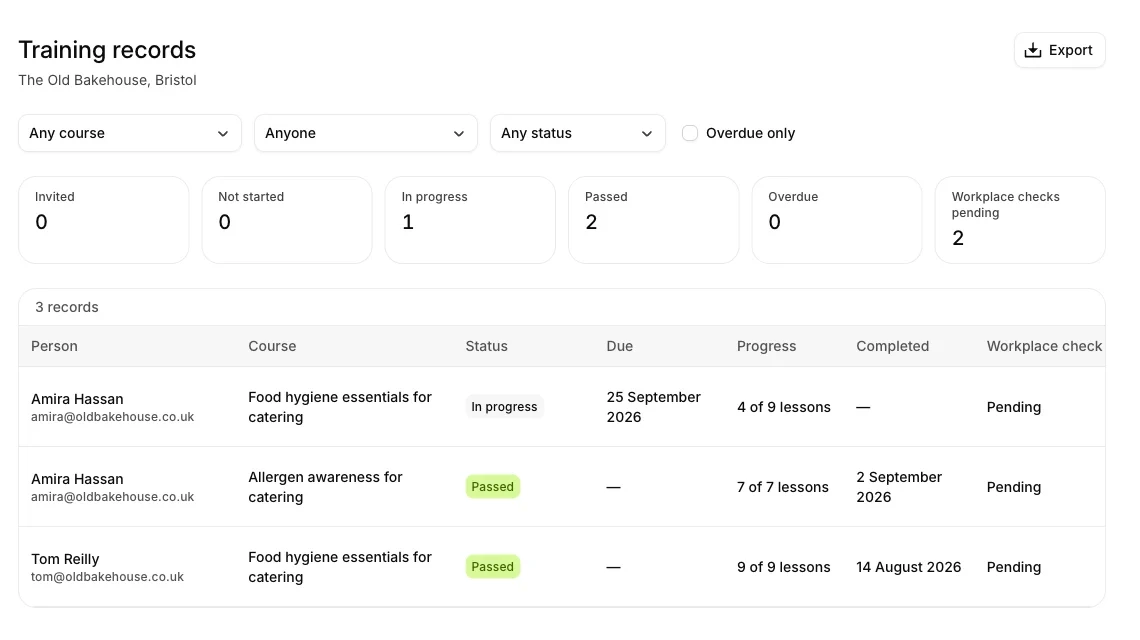Viewport: 1140px width, 640px height.
Task: Select the Not started summary card
Action: point(287,220)
